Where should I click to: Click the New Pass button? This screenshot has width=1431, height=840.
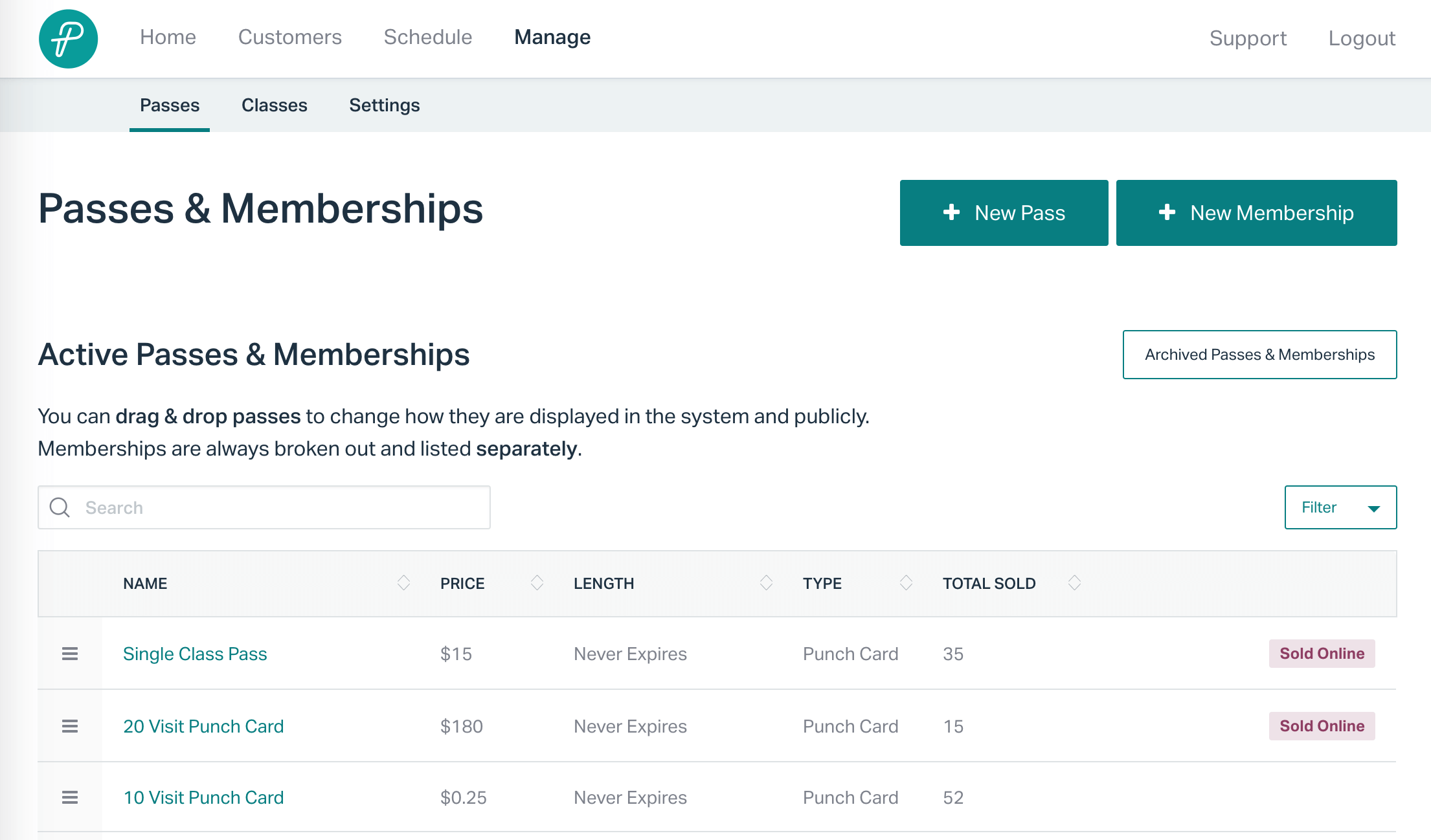(x=1004, y=213)
